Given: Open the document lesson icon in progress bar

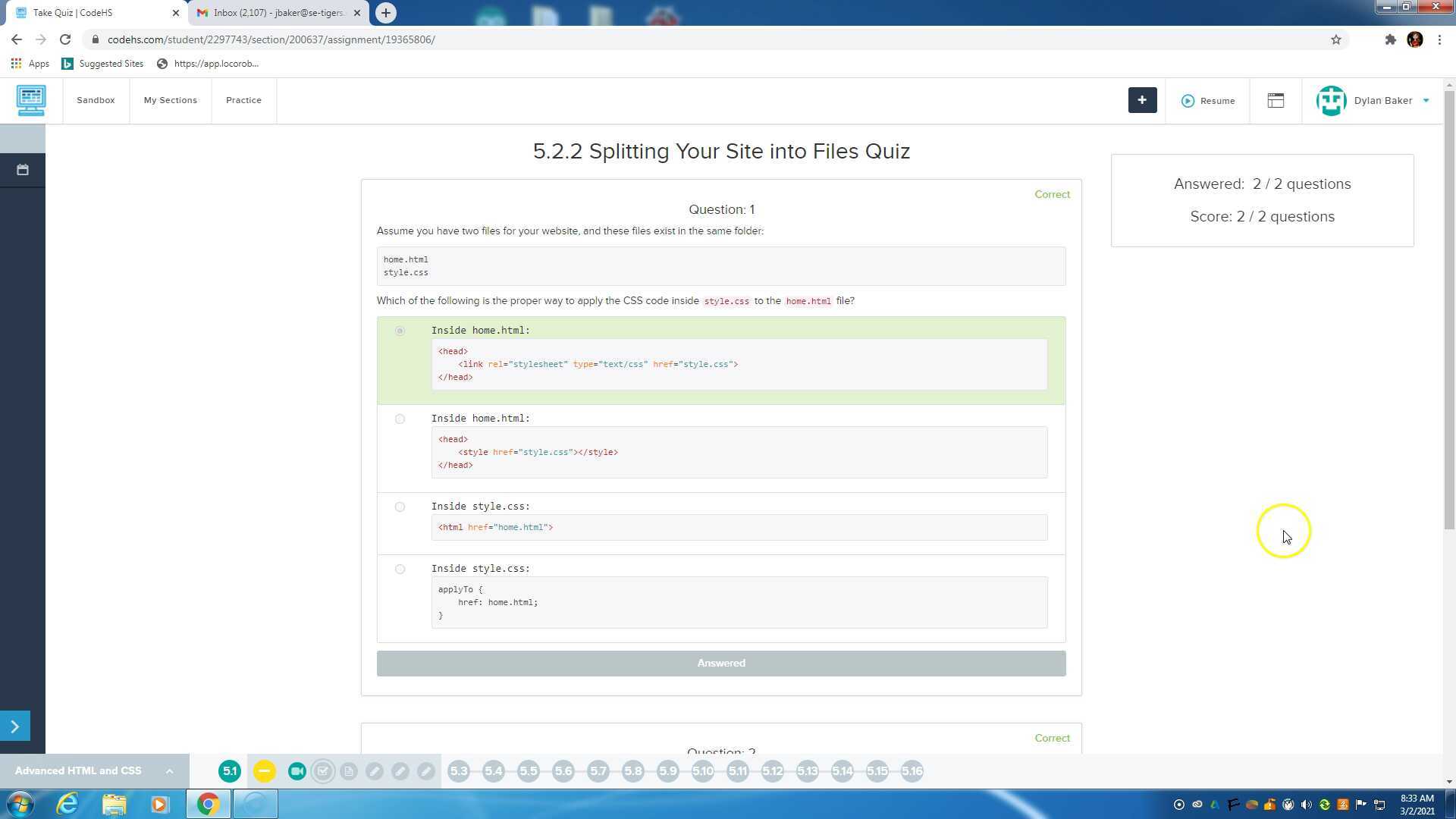Looking at the screenshot, I should 349,771.
